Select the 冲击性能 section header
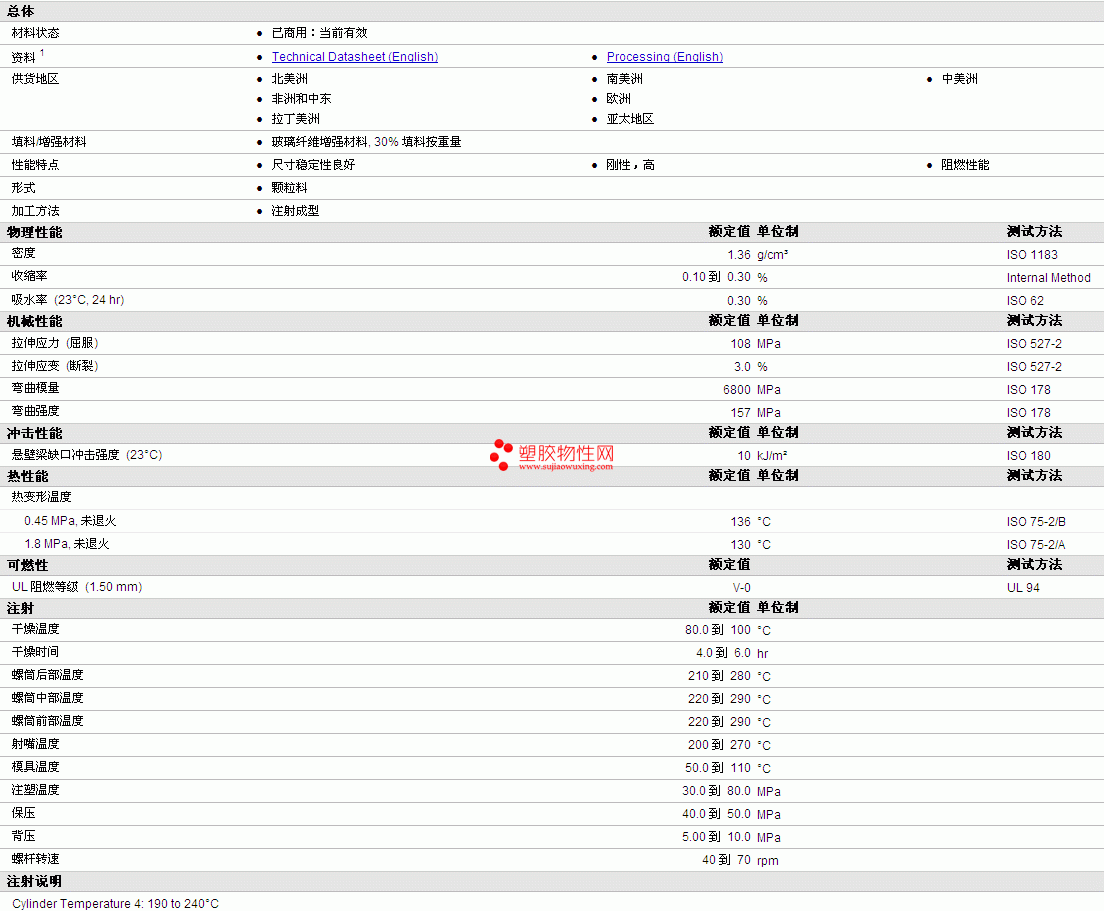Image resolution: width=1104 pixels, height=911 pixels. click(34, 434)
